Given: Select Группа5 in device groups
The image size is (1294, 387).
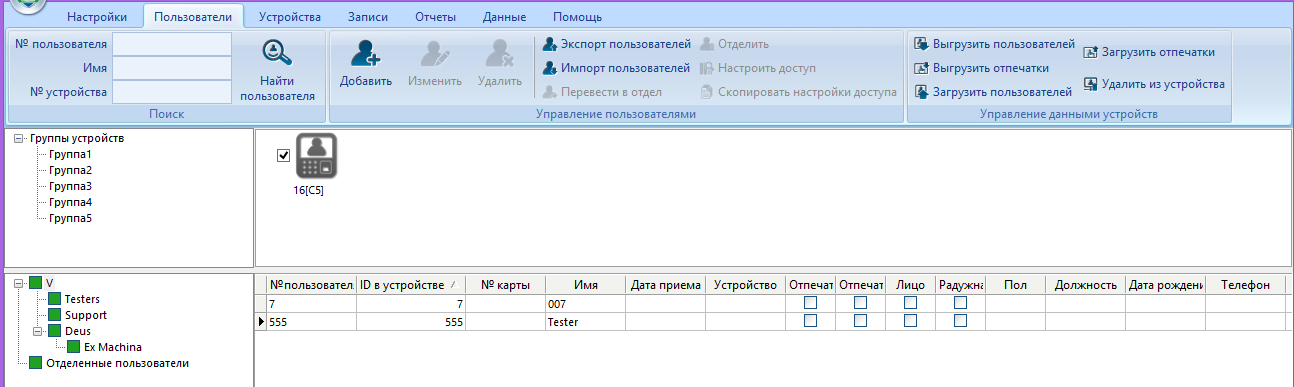Looking at the screenshot, I should [x=70, y=218].
